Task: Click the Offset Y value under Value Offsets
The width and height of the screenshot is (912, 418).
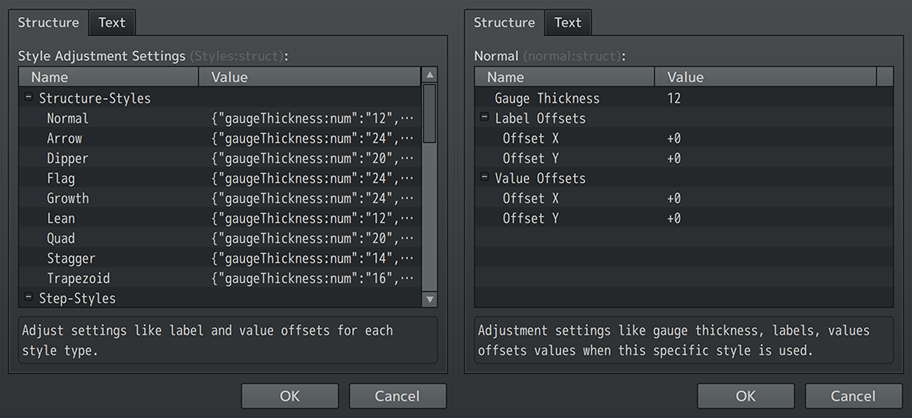Action: coord(674,218)
